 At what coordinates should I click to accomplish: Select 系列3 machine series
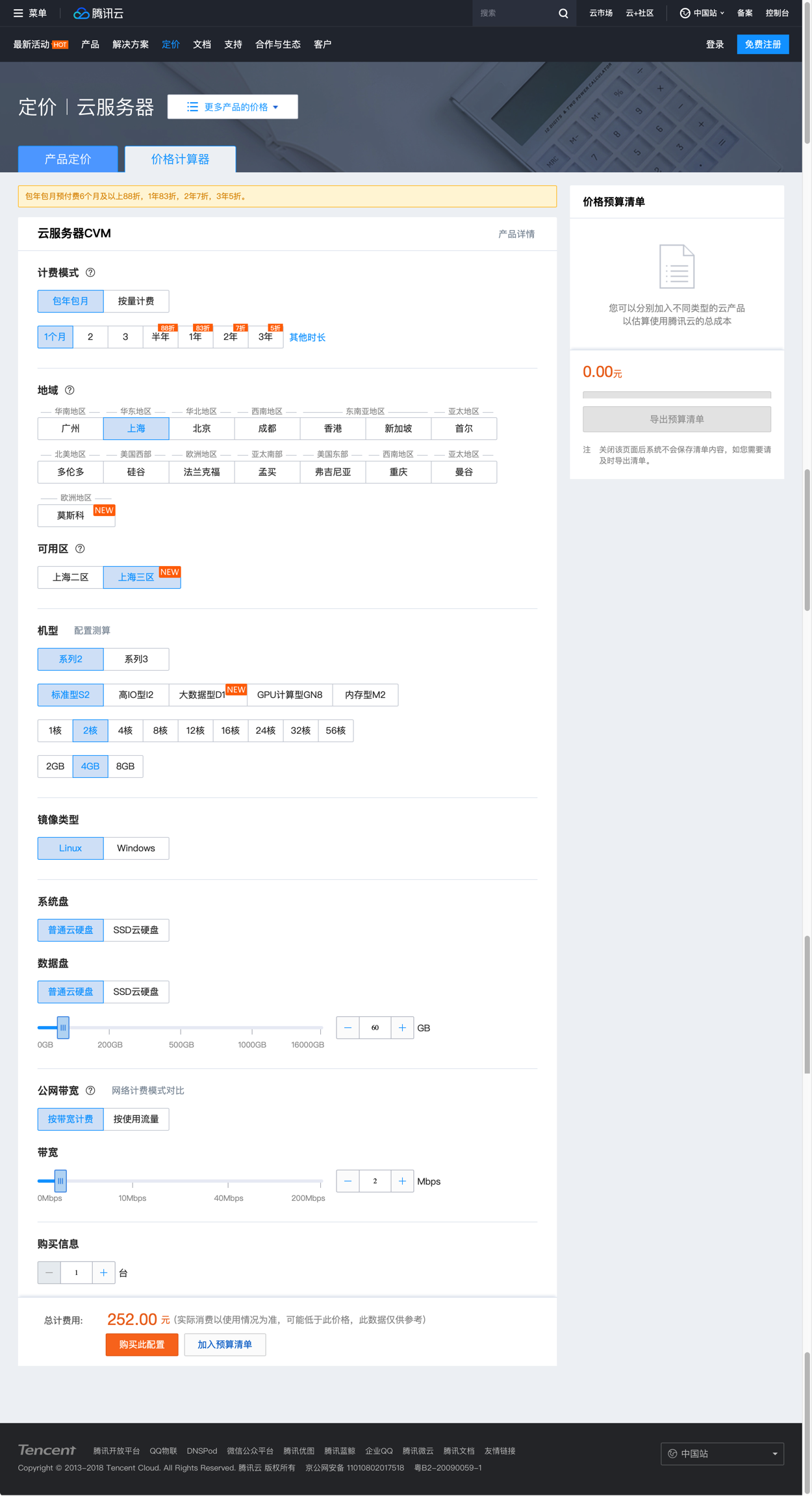tap(136, 659)
